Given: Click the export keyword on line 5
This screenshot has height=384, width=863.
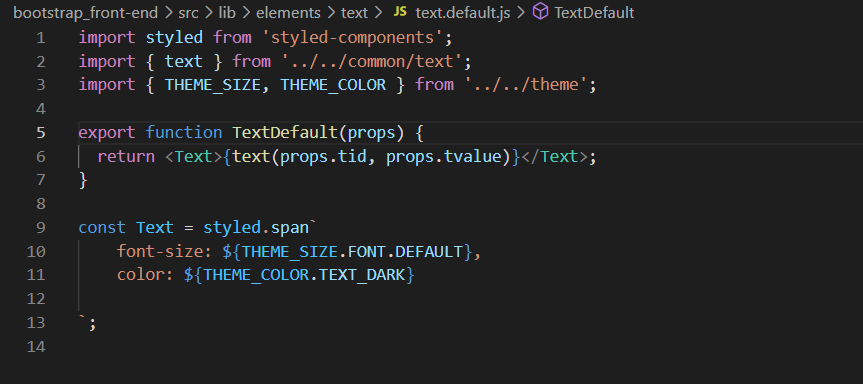Looking at the screenshot, I should [107, 133].
